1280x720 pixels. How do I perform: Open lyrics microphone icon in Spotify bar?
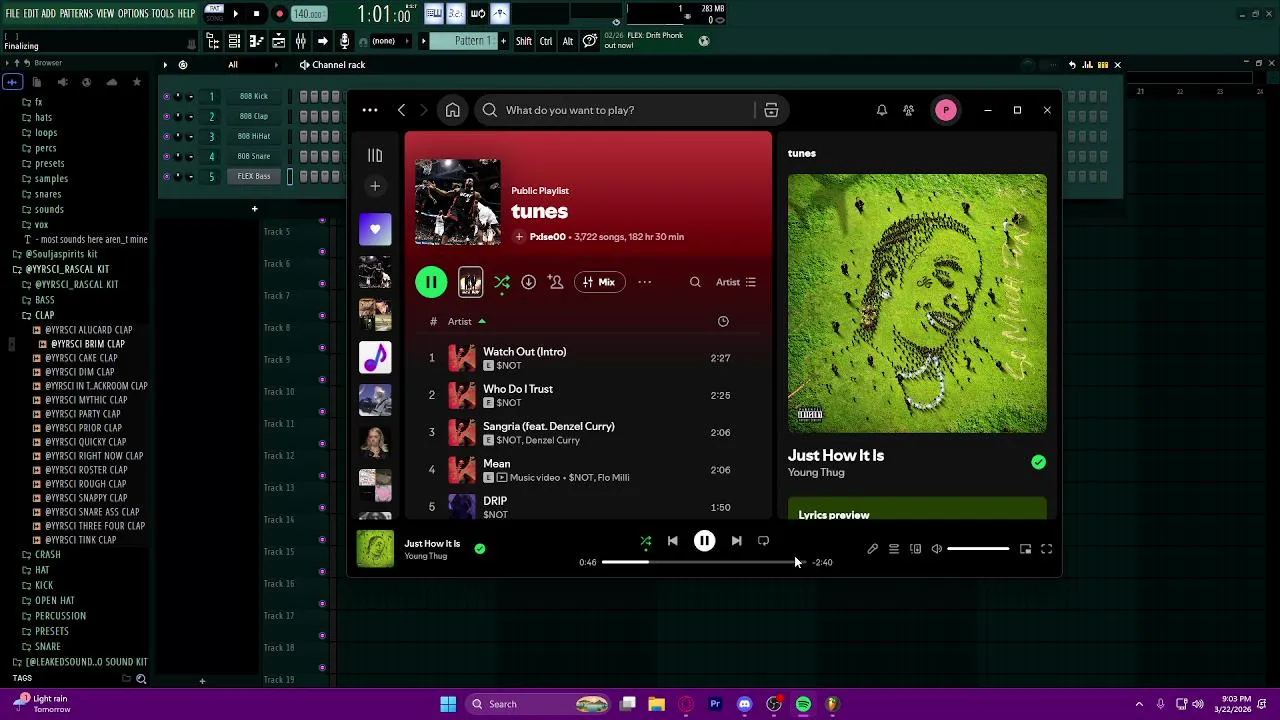pos(872,549)
